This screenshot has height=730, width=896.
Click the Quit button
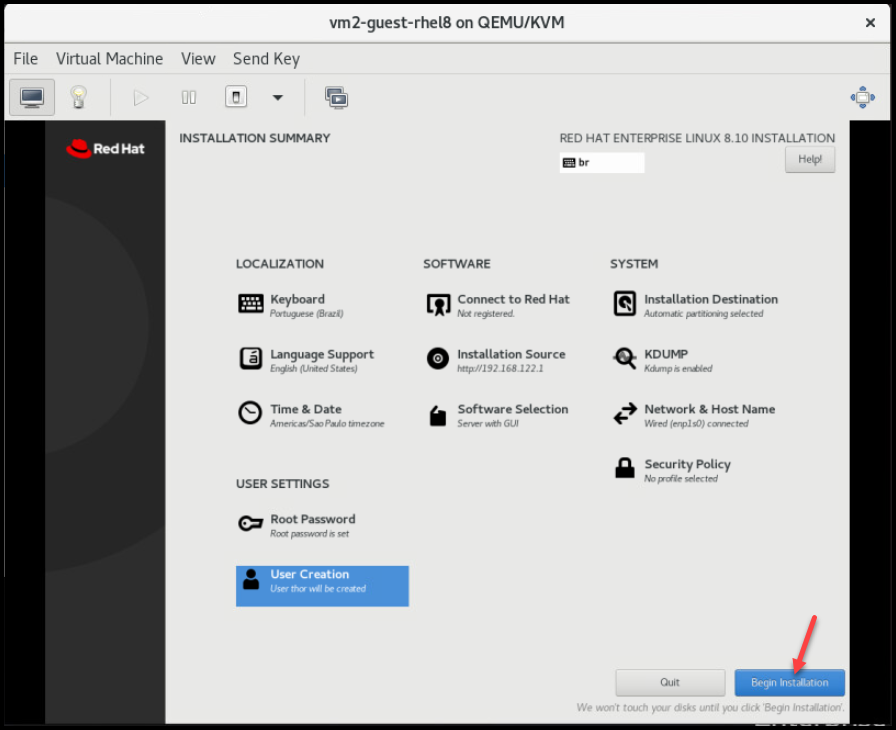(670, 683)
